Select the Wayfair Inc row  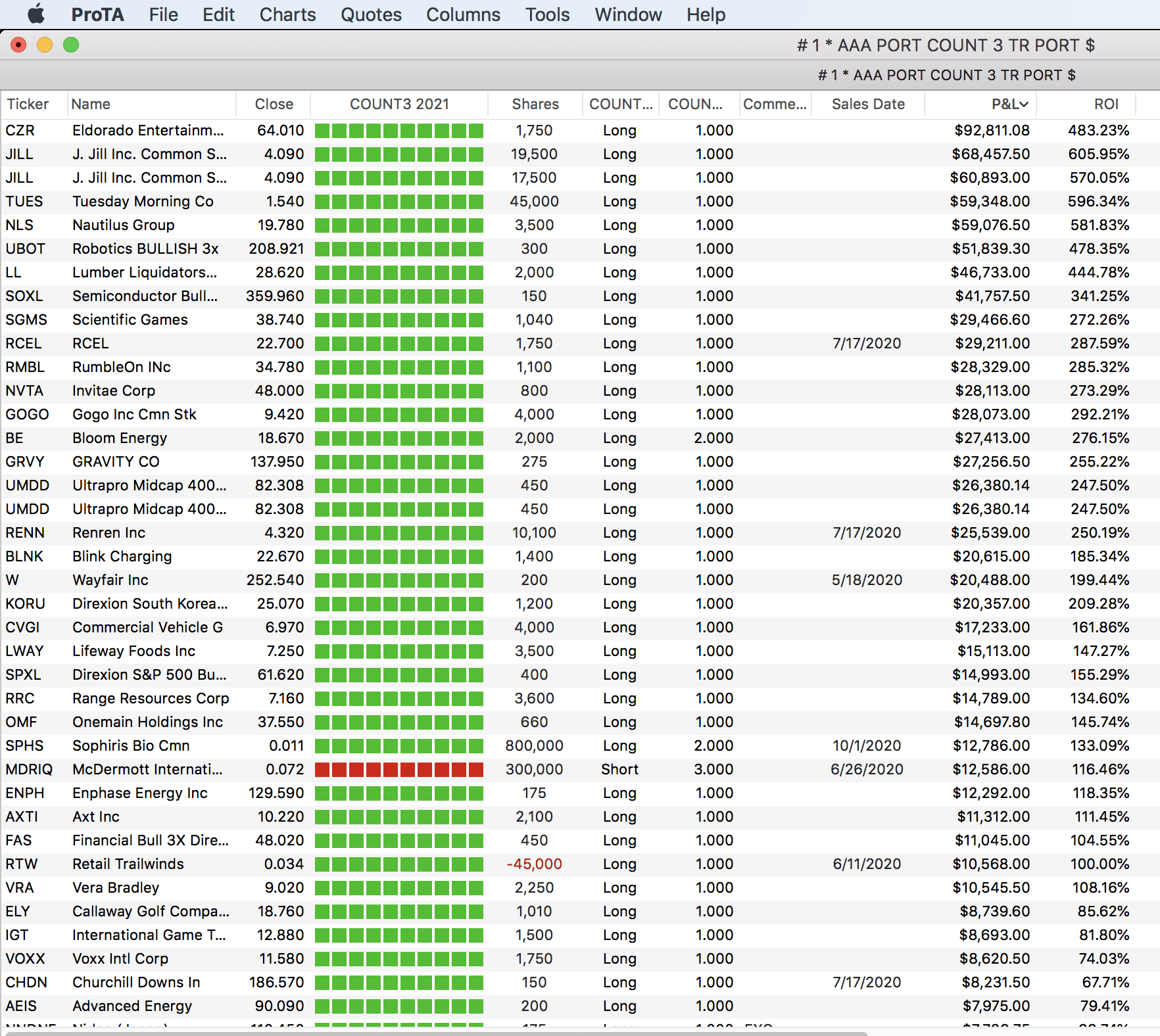110,580
